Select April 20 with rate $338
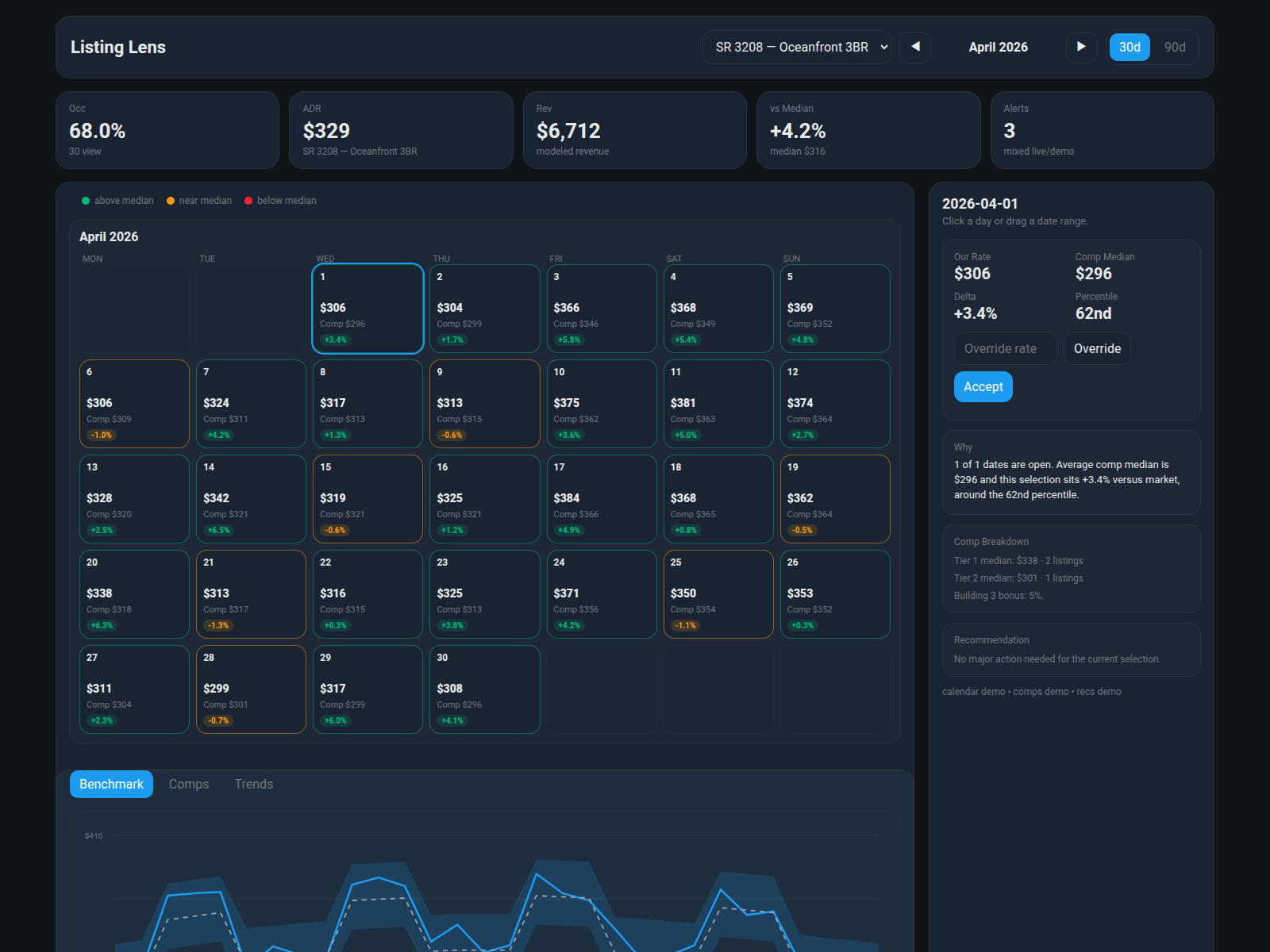This screenshot has height=952, width=1270. (x=134, y=594)
